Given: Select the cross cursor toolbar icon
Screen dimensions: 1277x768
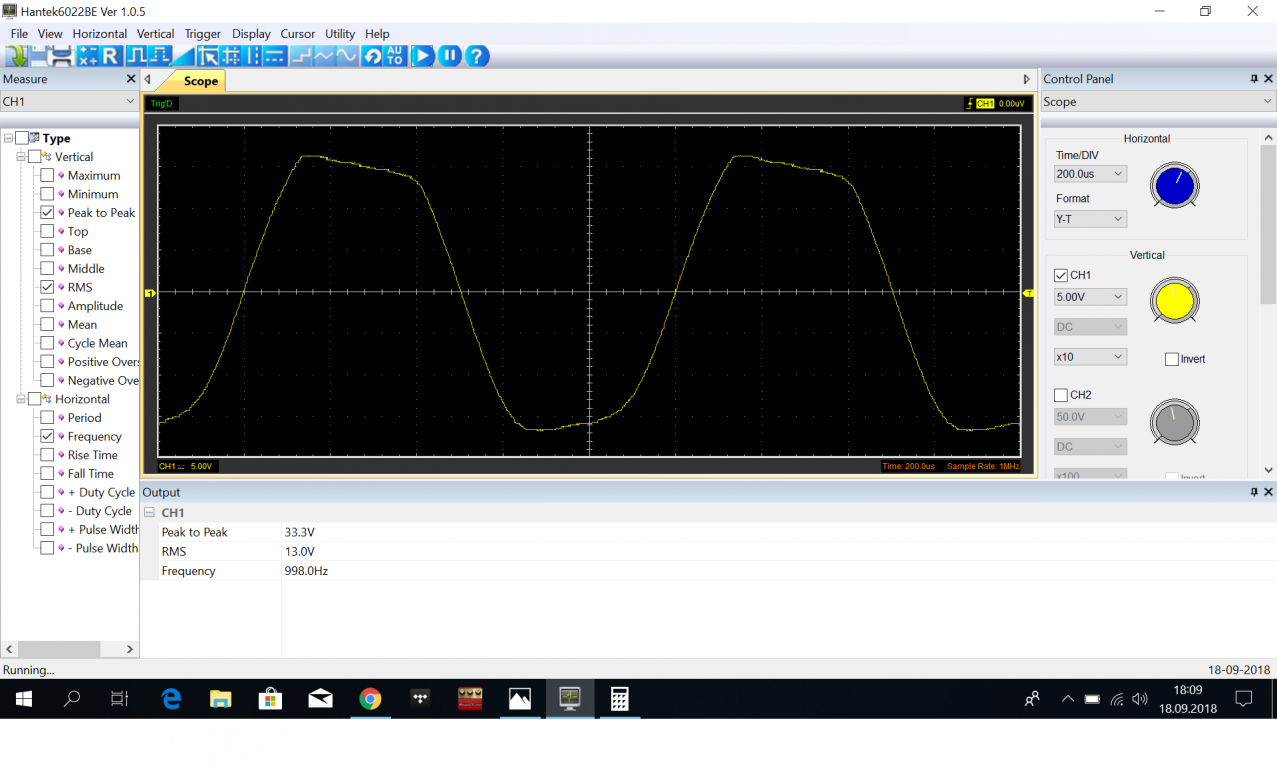Looking at the screenshot, I should 231,56.
